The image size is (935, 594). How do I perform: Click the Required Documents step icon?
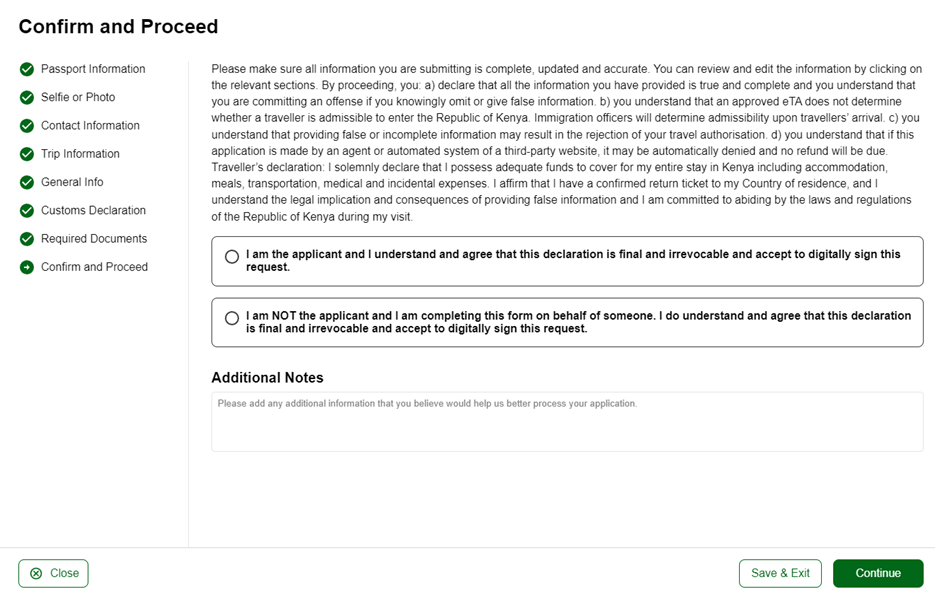pyautogui.click(x=25, y=239)
